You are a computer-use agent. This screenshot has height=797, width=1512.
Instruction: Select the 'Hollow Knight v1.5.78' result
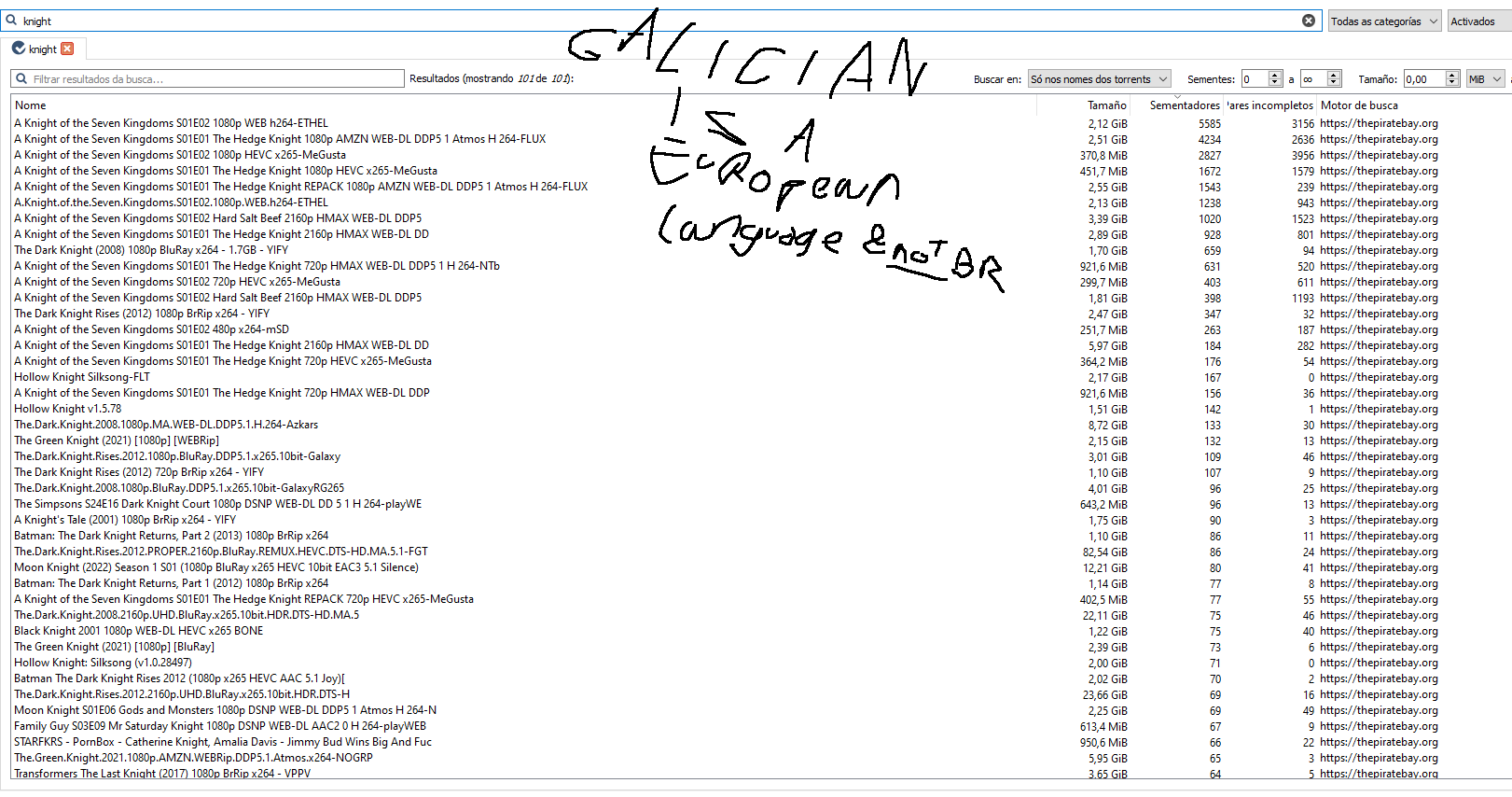(68, 409)
